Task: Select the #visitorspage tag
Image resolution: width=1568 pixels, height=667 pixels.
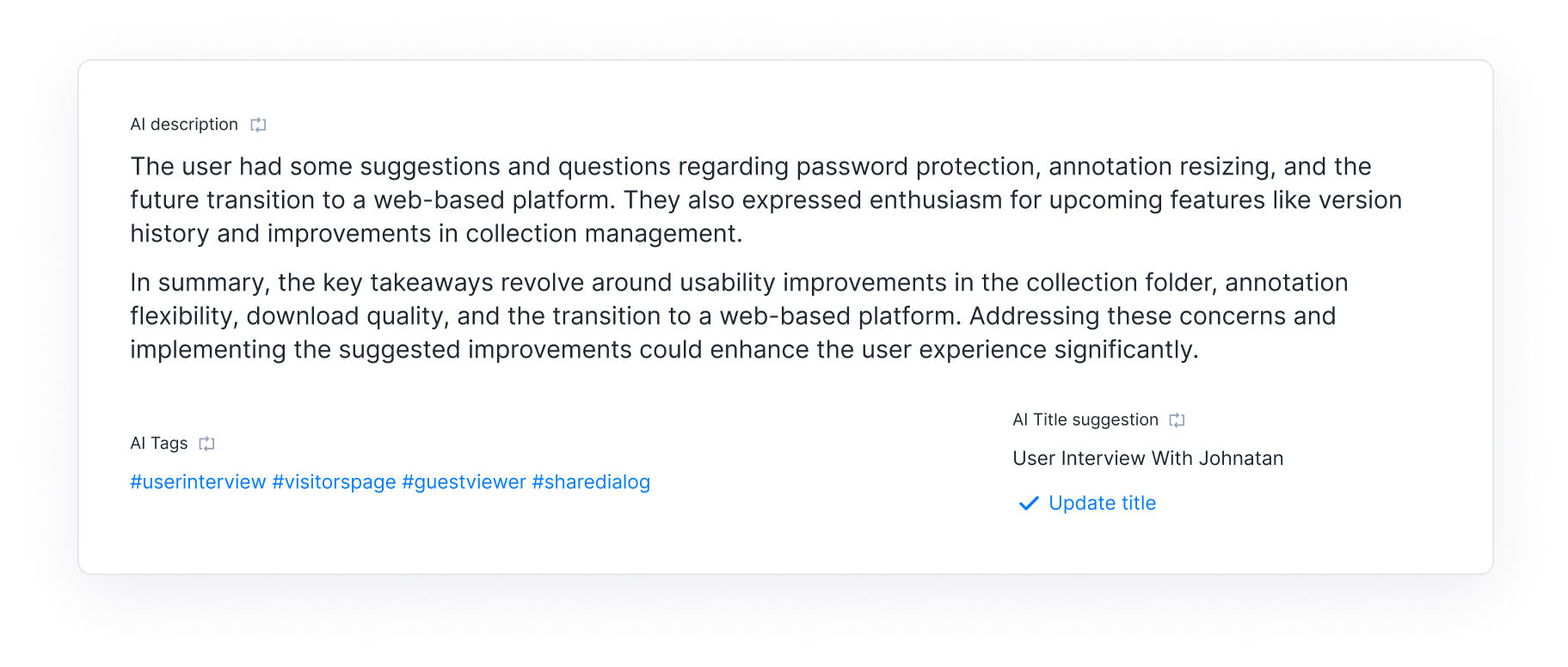Action: coord(334,482)
